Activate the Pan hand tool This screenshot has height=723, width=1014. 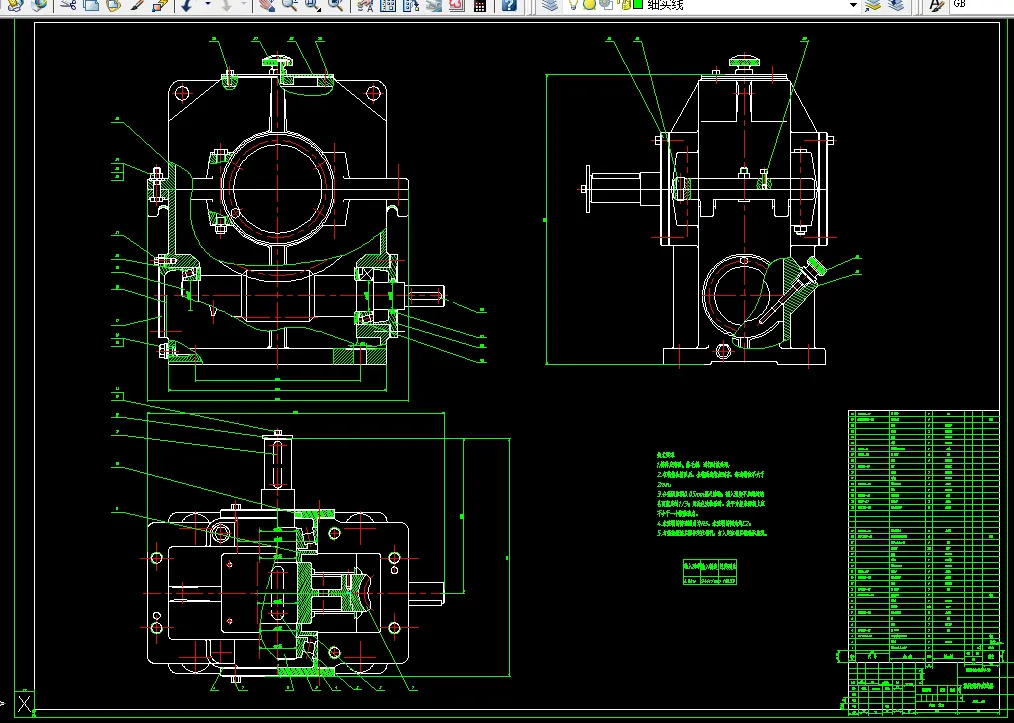tap(266, 5)
